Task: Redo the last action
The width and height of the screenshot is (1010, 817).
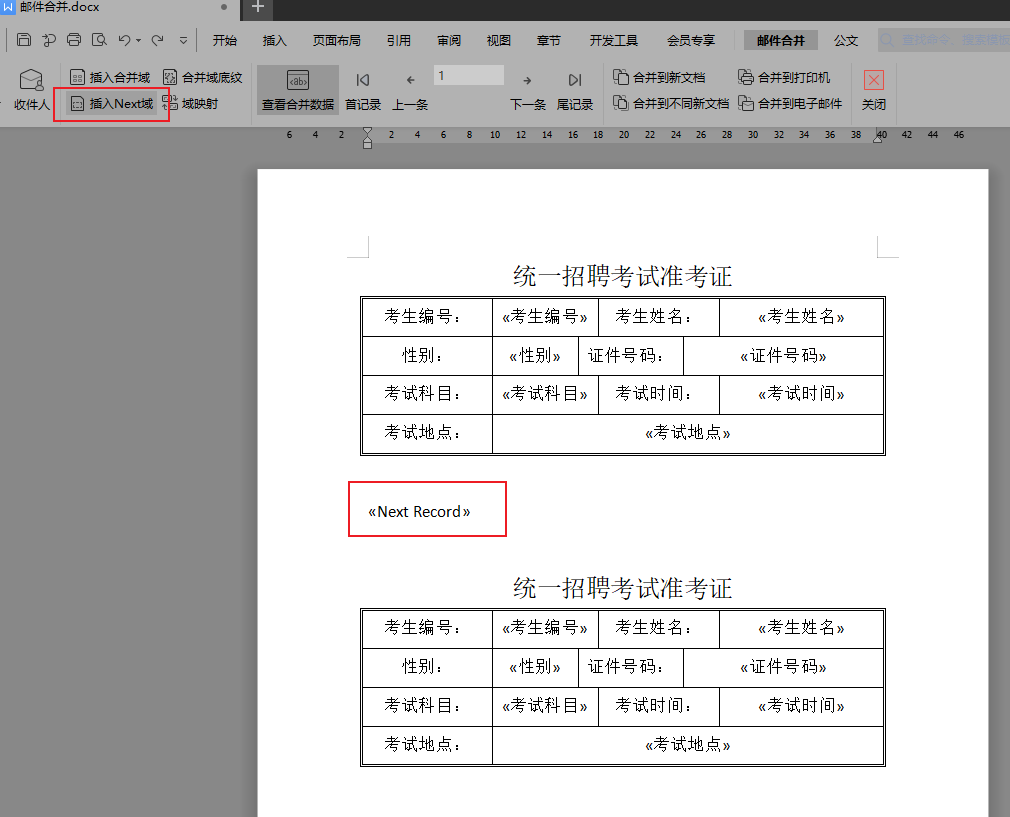Action: click(x=157, y=40)
